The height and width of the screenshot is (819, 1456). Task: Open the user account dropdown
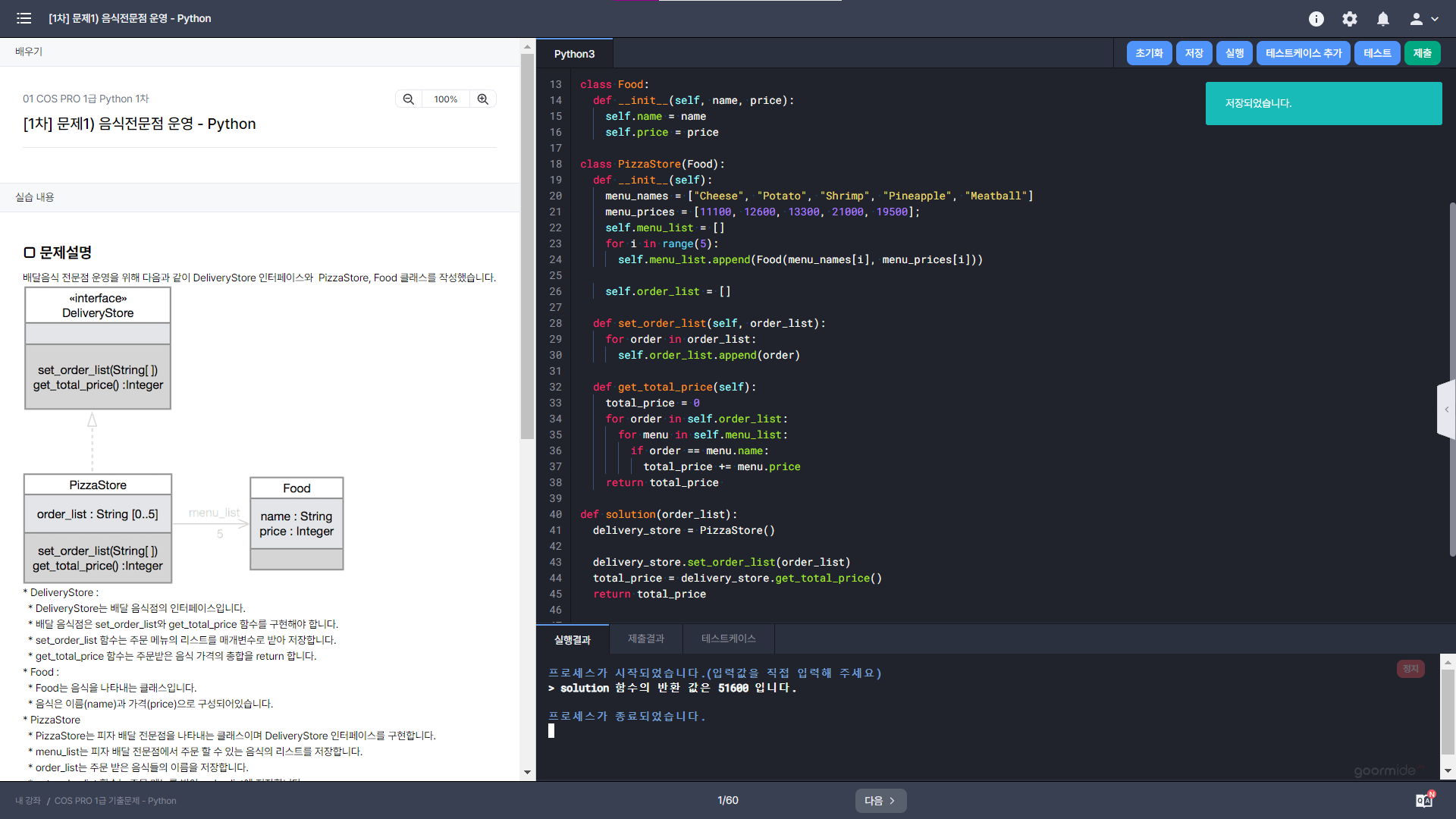coord(1423,19)
